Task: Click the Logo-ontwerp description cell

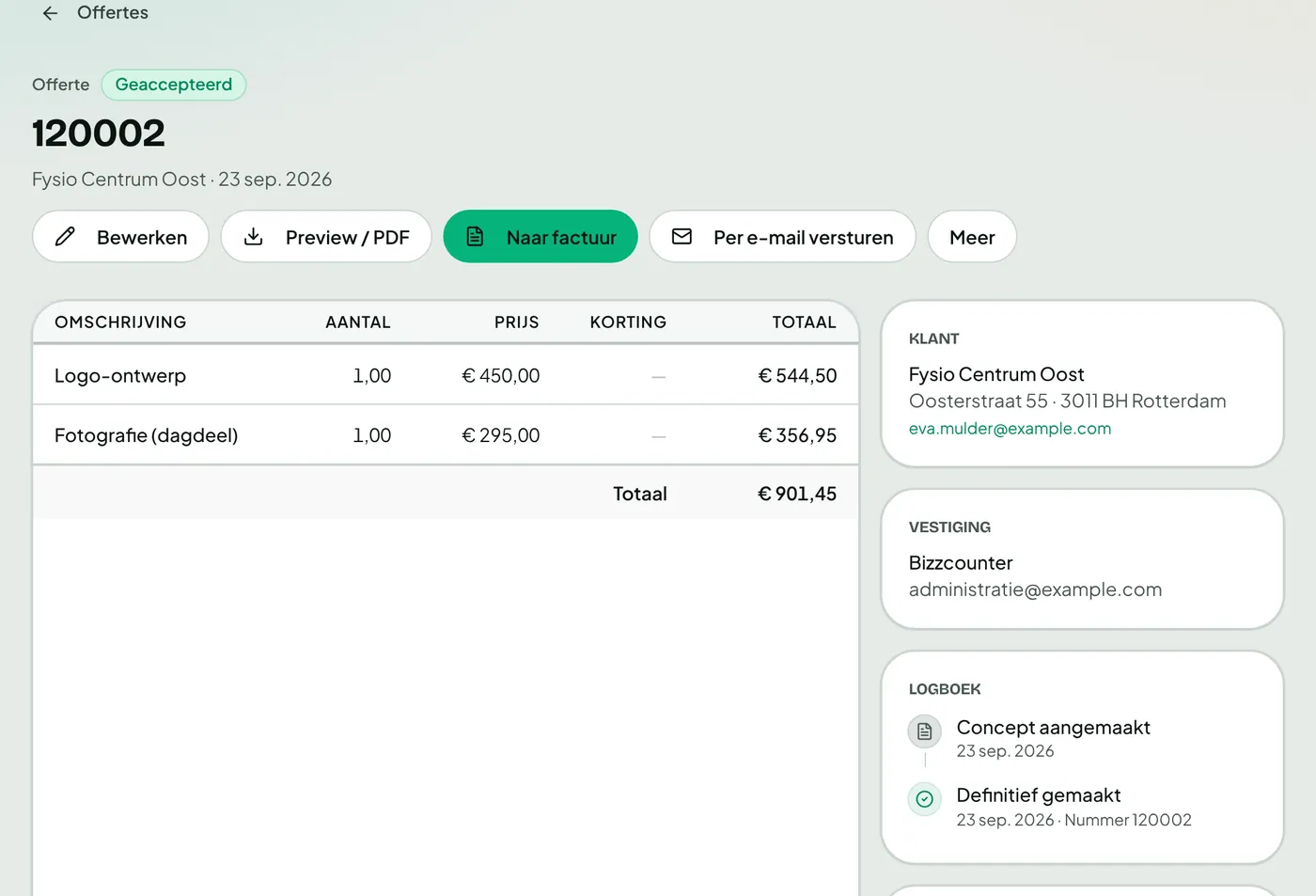Action: pyautogui.click(x=120, y=376)
